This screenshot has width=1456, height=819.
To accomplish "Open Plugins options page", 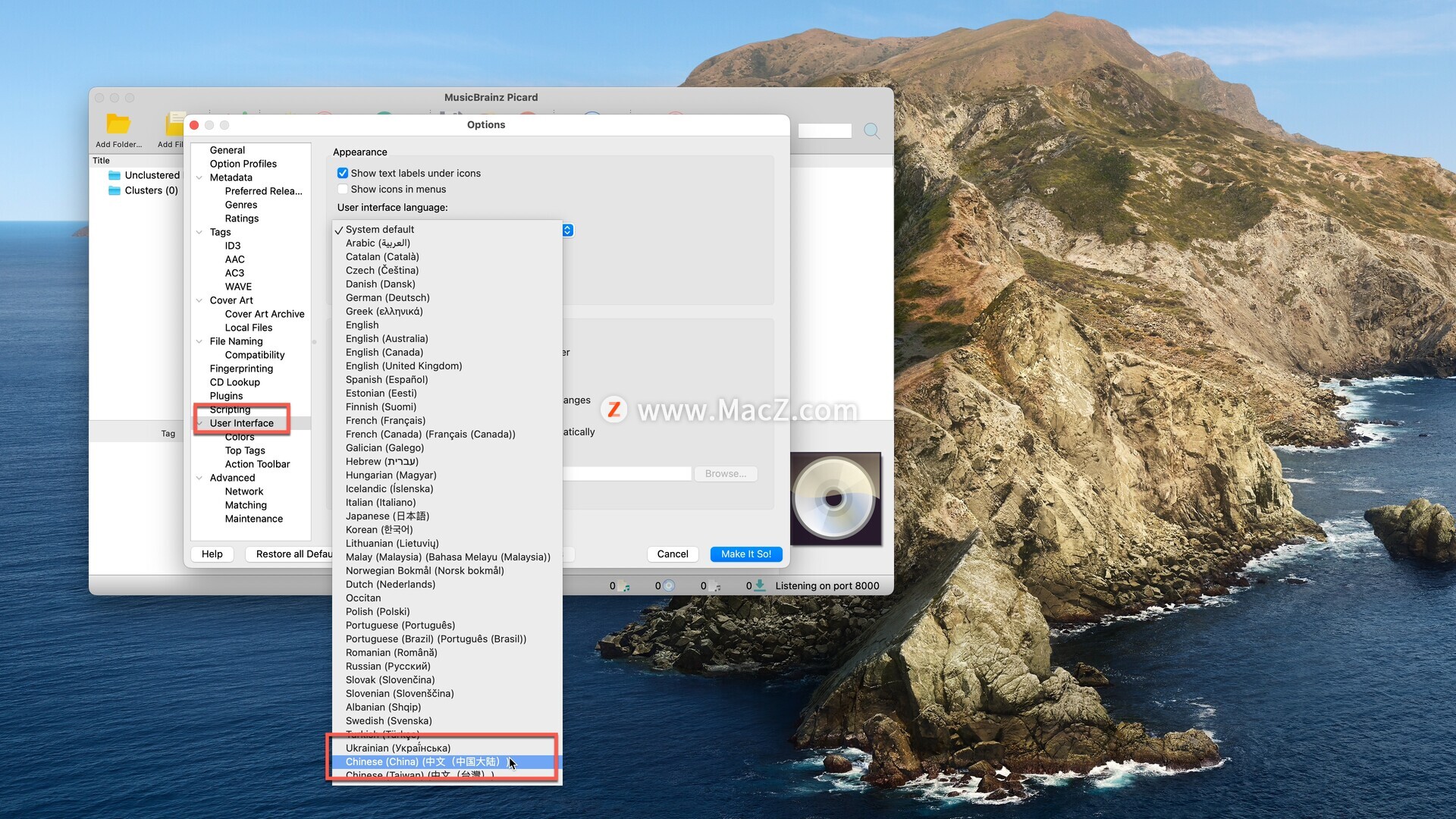I will (227, 396).
